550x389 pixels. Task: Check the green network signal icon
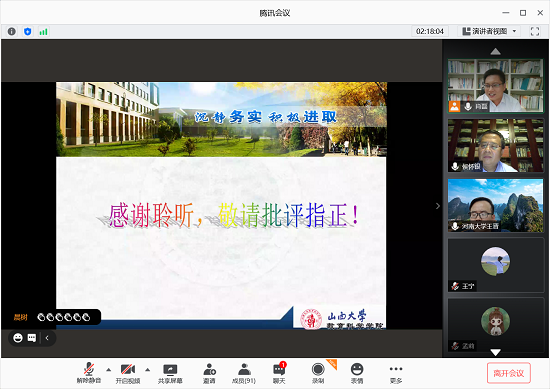43,32
